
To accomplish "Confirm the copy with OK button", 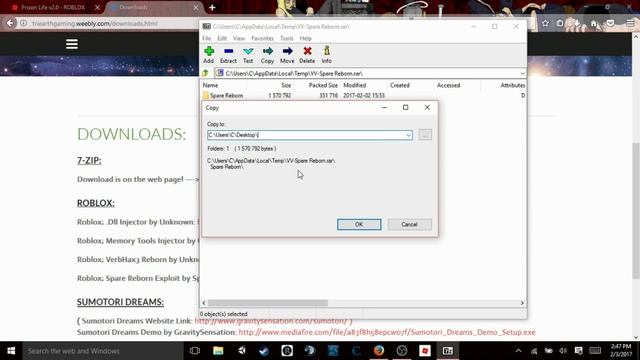I will click(359, 224).
